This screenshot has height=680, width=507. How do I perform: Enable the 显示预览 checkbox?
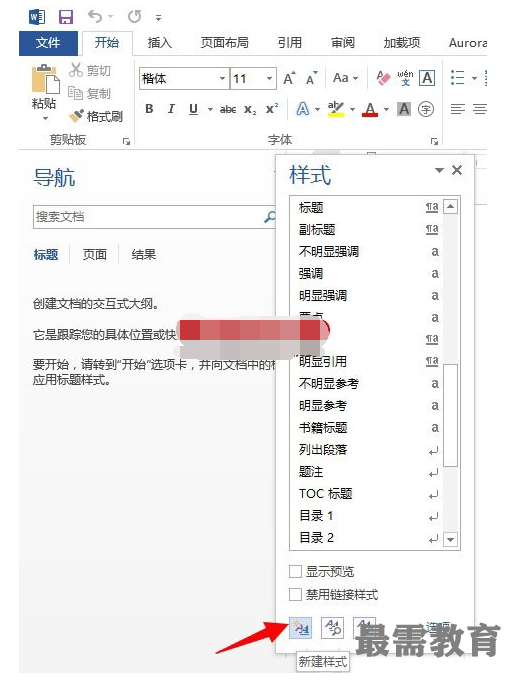pos(295,572)
